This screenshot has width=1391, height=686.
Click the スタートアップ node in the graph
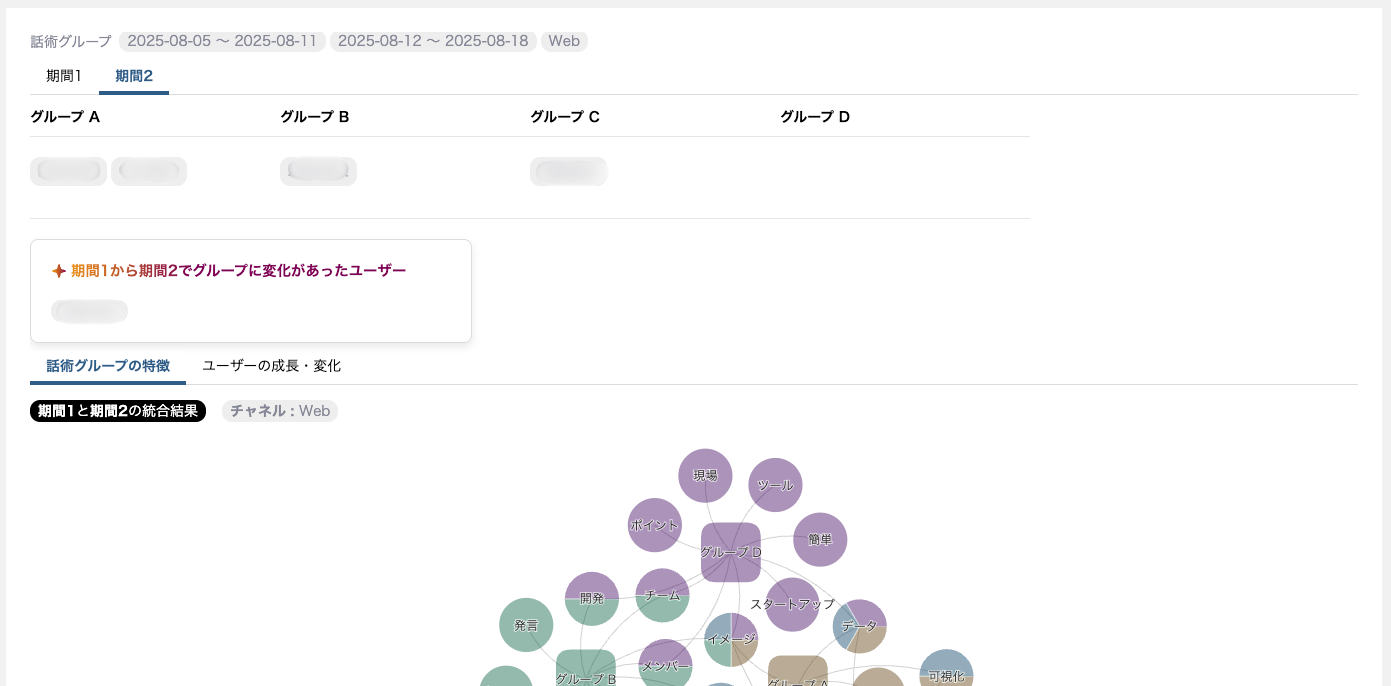(x=792, y=604)
